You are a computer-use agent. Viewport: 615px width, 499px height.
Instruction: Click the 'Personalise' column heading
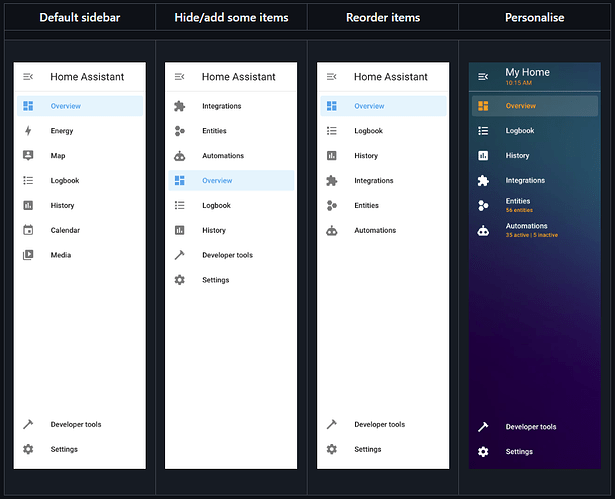(x=535, y=17)
